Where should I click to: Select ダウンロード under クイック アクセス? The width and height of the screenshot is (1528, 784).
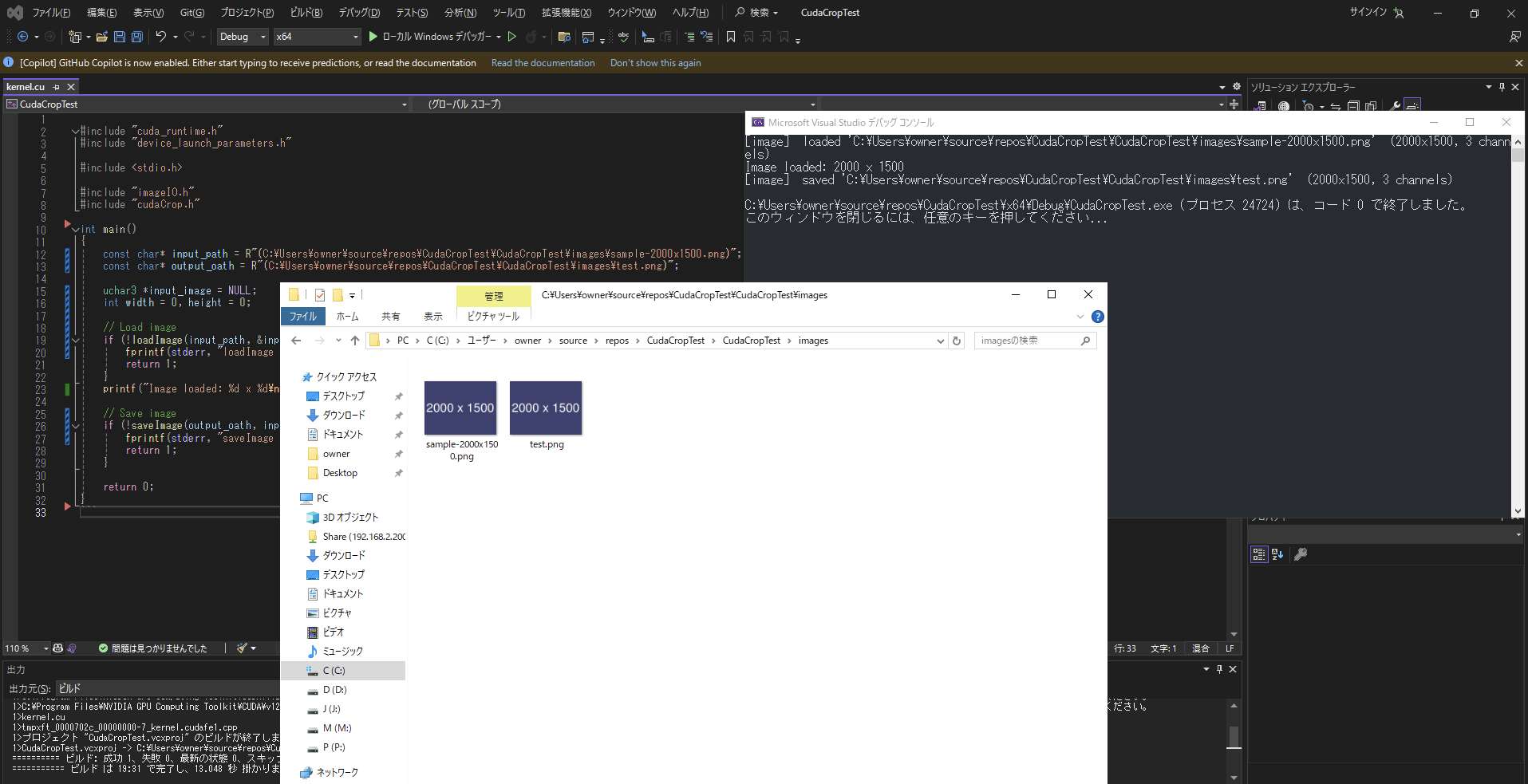[x=344, y=416]
